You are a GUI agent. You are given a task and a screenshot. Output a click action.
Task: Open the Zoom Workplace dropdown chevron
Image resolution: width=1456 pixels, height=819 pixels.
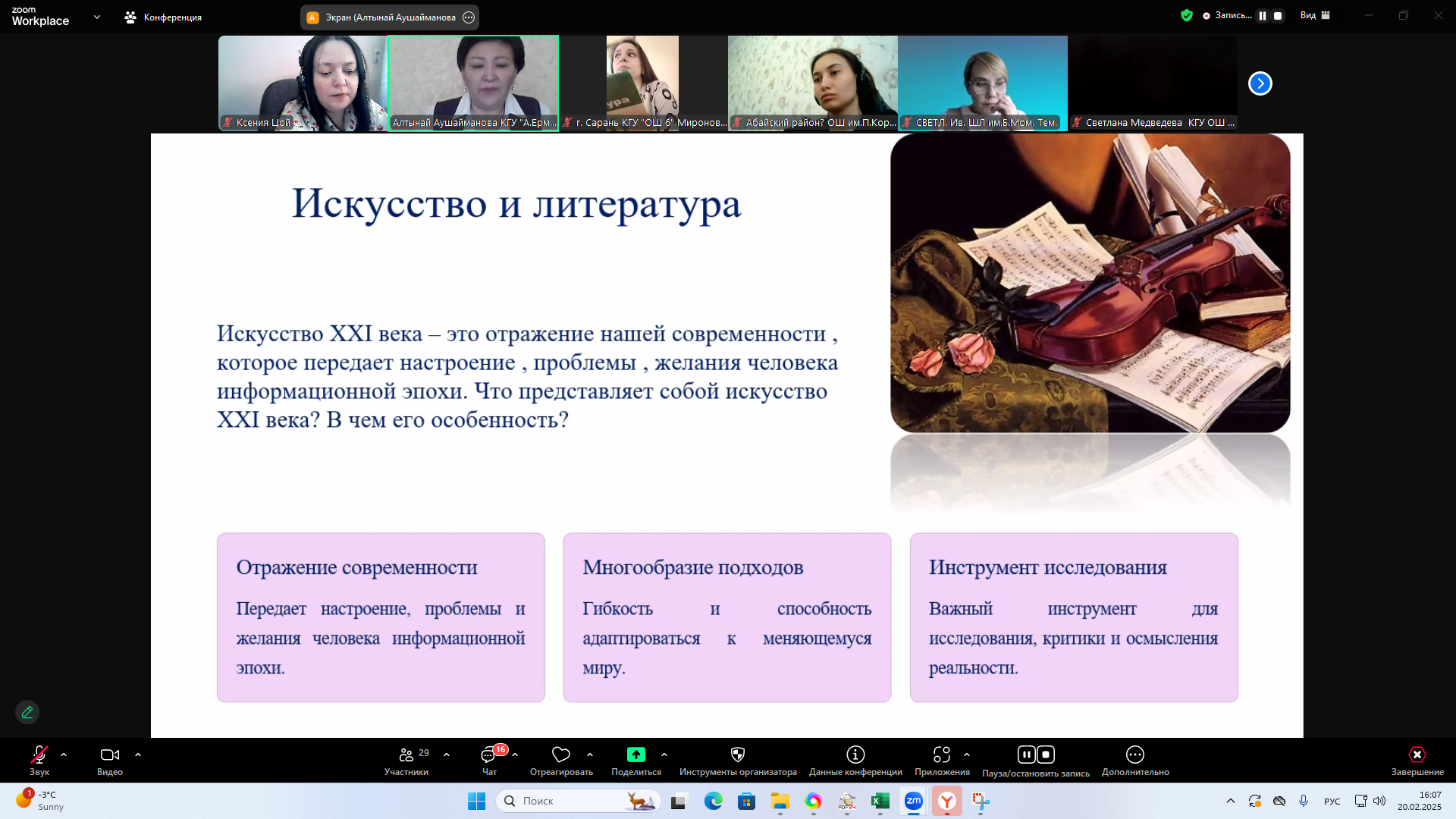pos(96,17)
